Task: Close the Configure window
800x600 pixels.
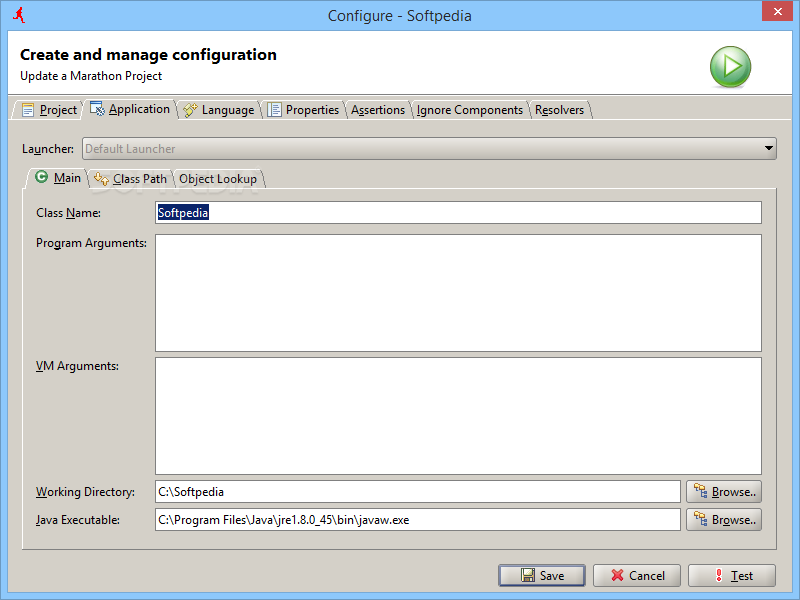Action: [x=777, y=11]
